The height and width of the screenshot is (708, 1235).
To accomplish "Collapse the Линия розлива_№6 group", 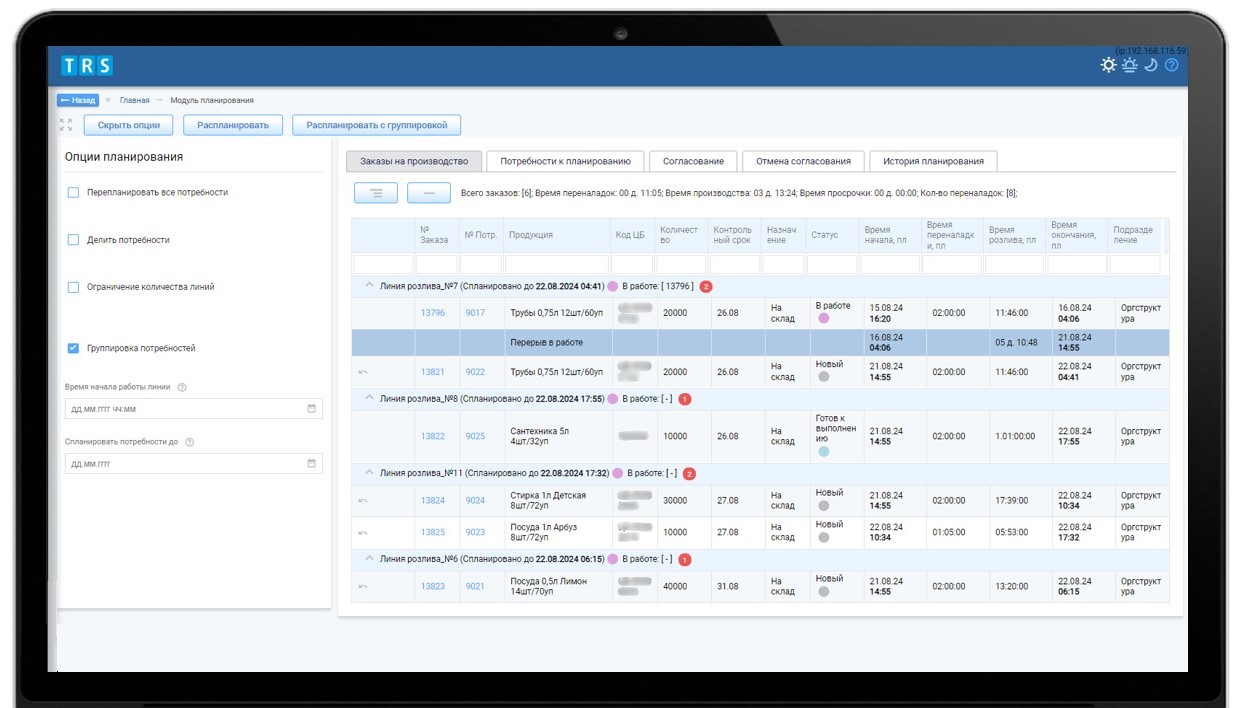I will 369,559.
